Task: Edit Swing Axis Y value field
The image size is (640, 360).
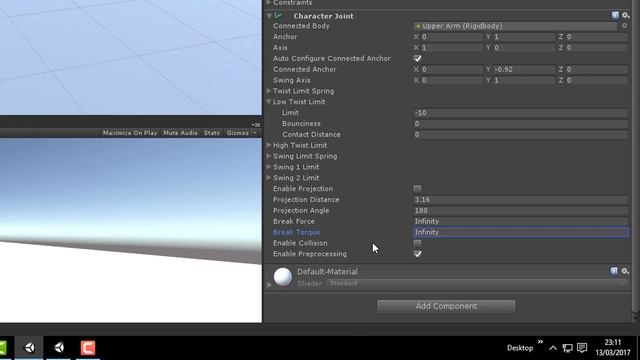Action: click(x=523, y=80)
